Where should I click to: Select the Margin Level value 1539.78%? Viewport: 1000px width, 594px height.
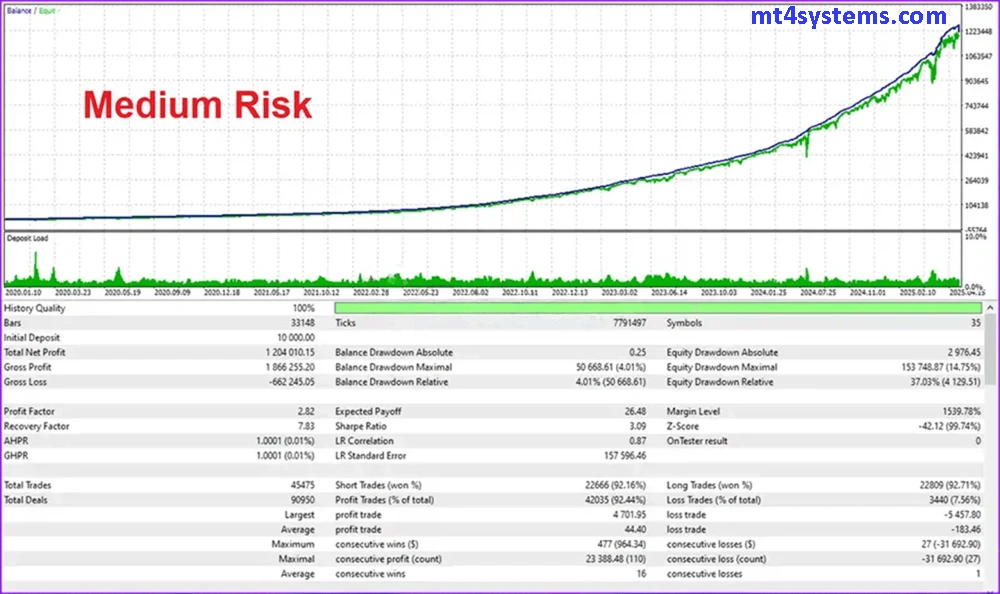944,411
